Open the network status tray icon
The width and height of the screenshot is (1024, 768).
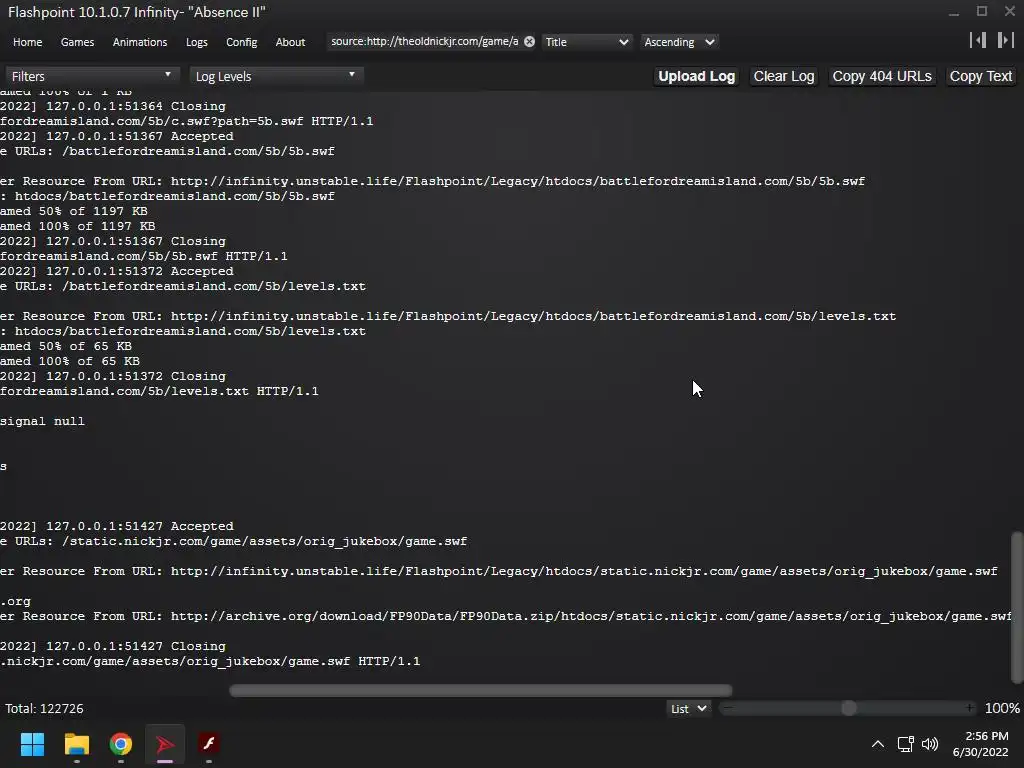(x=905, y=744)
